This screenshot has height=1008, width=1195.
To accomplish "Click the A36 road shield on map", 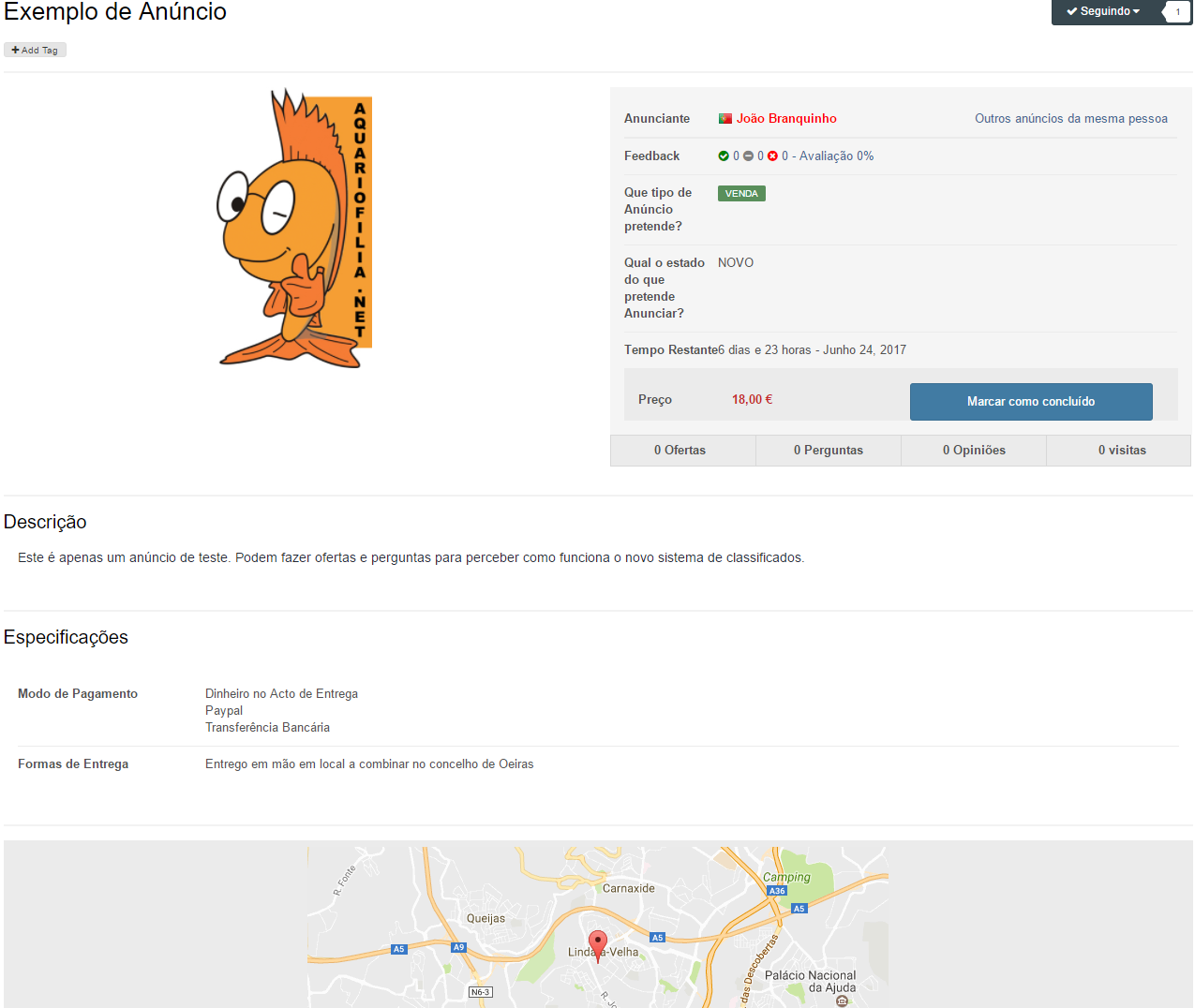I will click(x=777, y=891).
